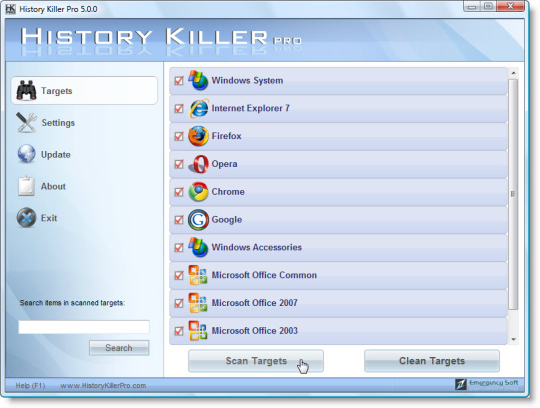Select the Windows System label
The image size is (540, 408).
(247, 81)
